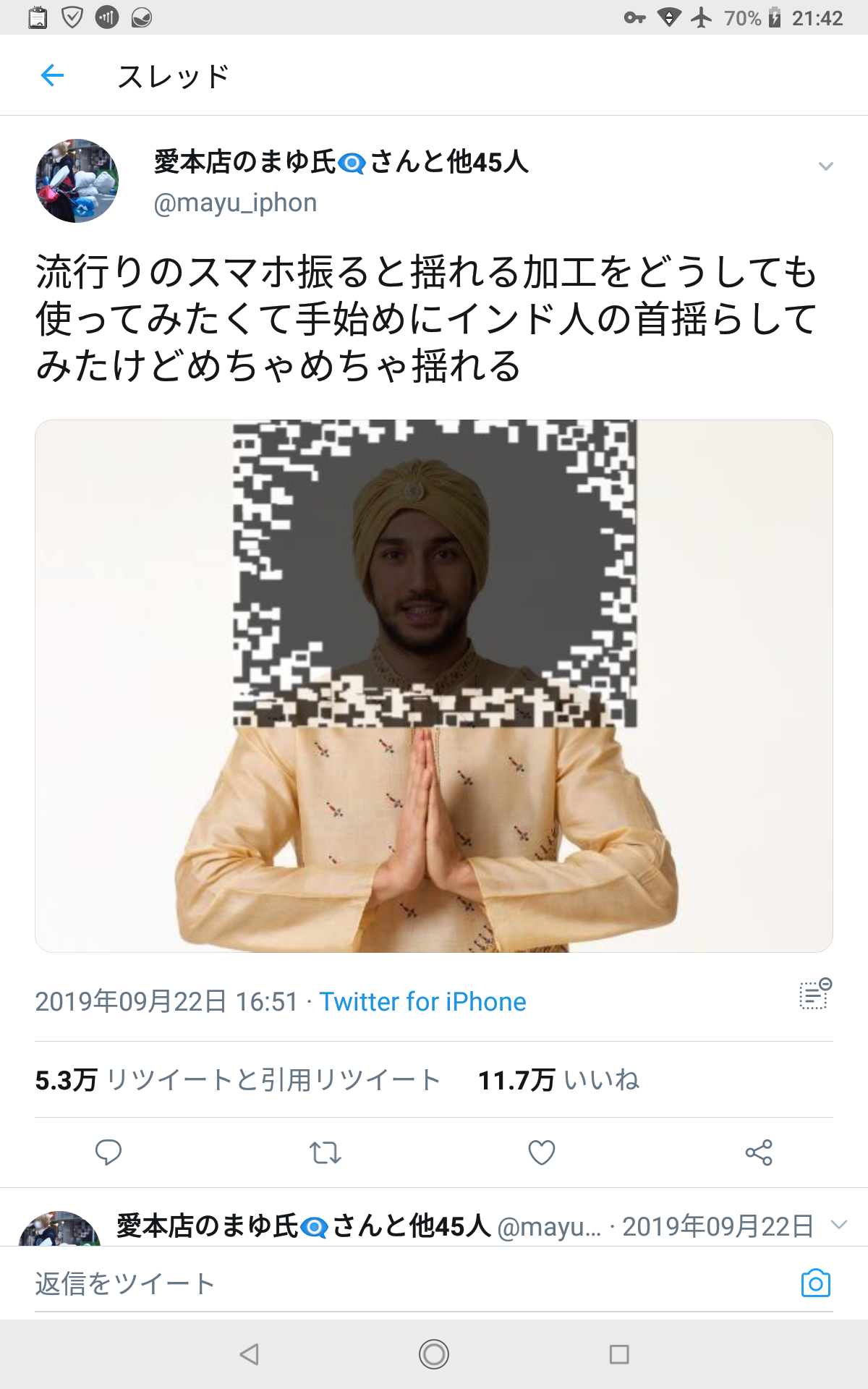Tap the camera icon in reply bar

click(815, 1283)
